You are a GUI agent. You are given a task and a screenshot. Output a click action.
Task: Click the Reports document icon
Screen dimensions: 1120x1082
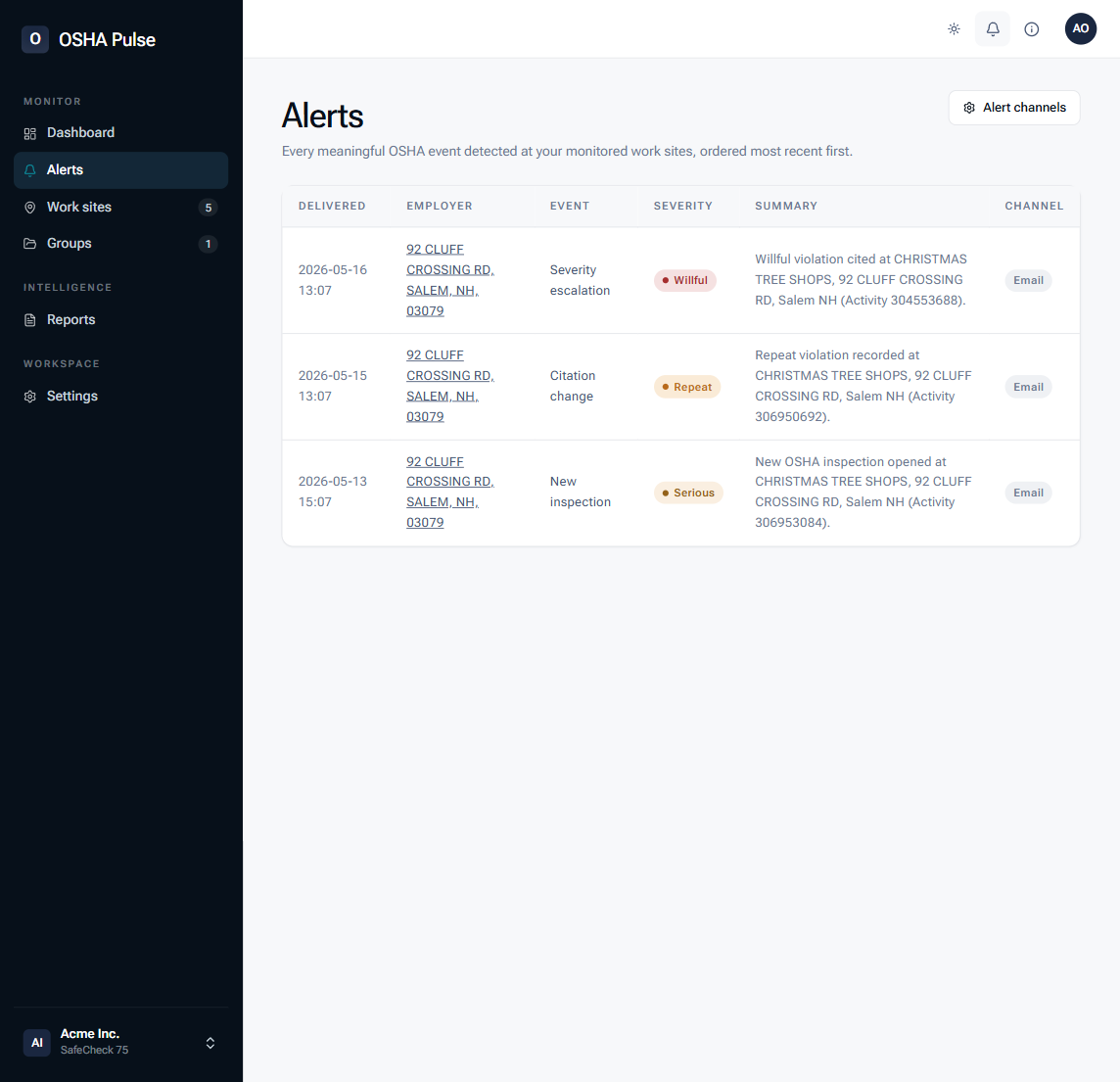(x=30, y=320)
